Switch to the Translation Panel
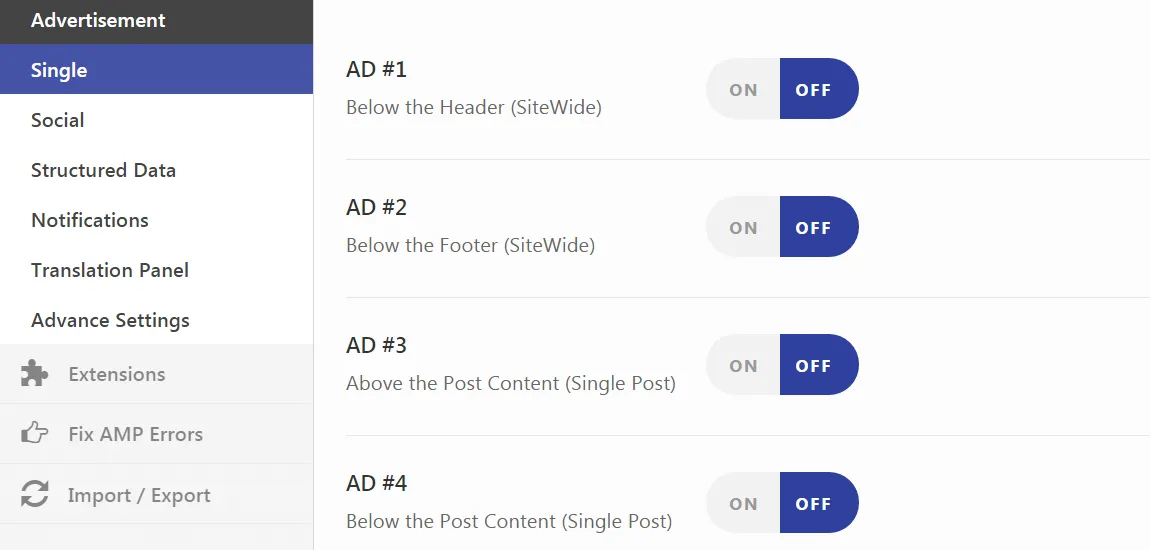The image size is (1150, 550). (109, 270)
